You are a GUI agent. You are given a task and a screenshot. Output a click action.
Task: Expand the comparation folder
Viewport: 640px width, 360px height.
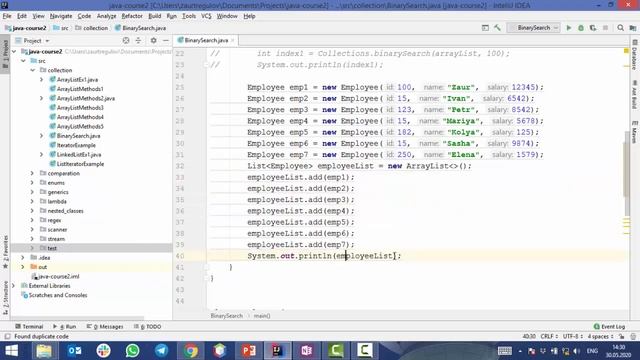(33, 173)
